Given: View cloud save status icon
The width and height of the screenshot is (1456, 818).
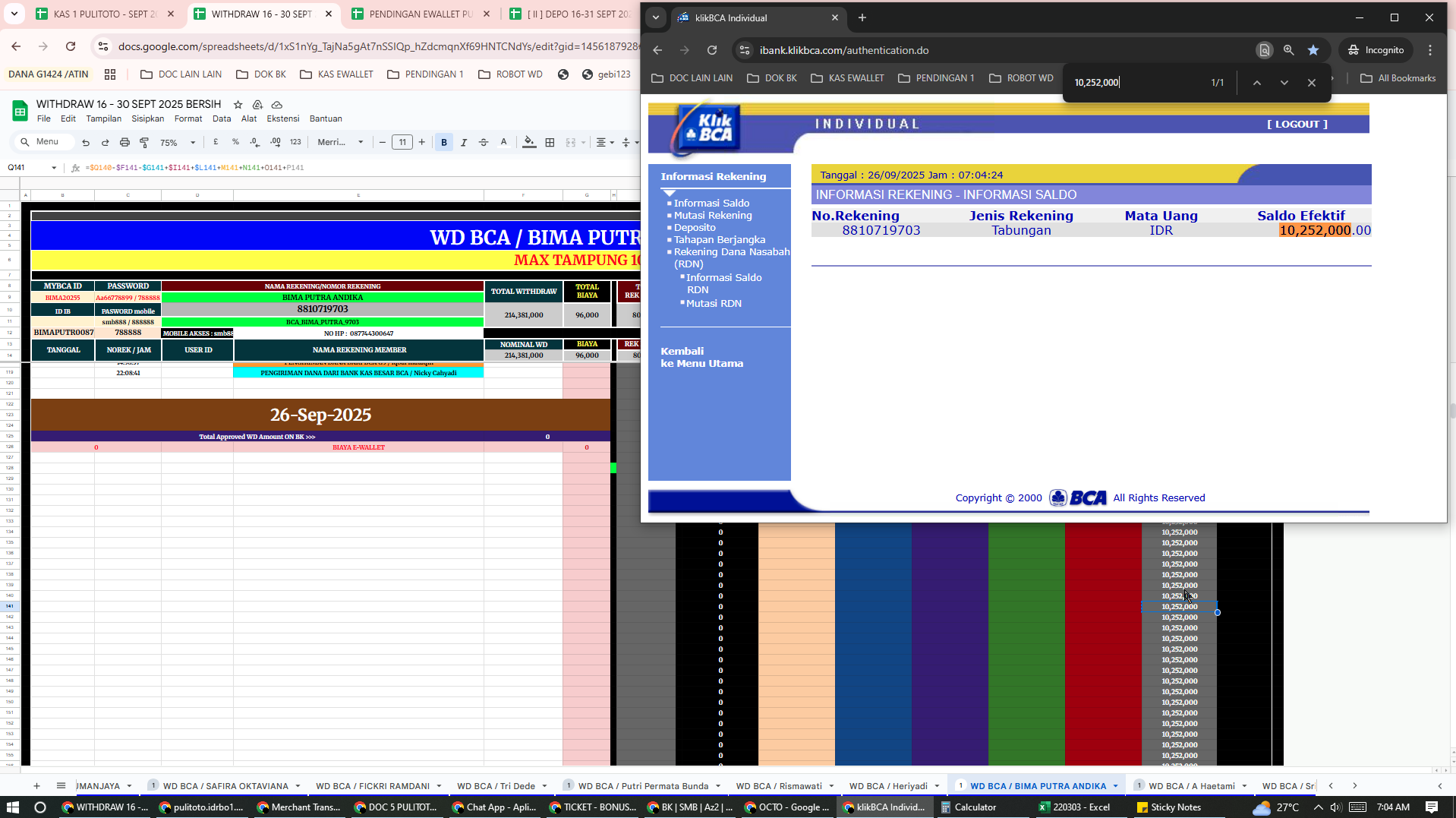Looking at the screenshot, I should pos(277,105).
